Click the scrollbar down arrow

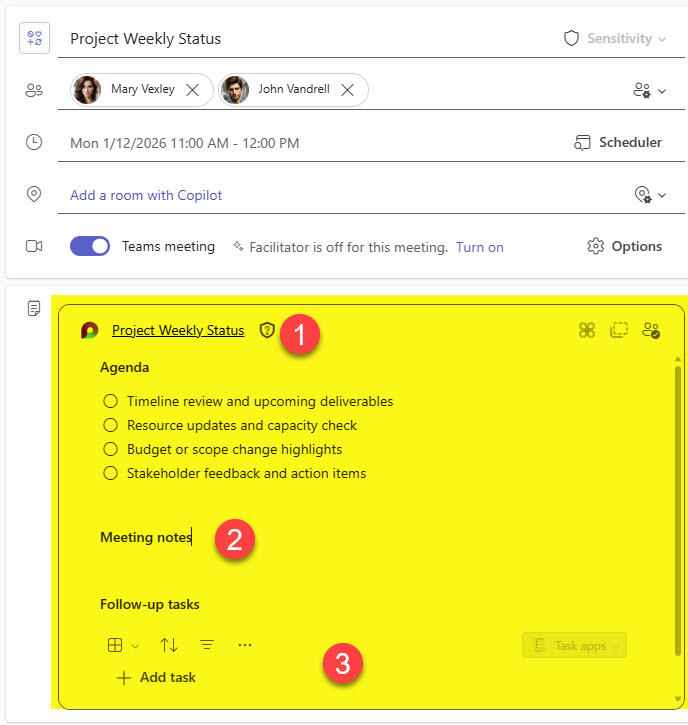point(678,699)
